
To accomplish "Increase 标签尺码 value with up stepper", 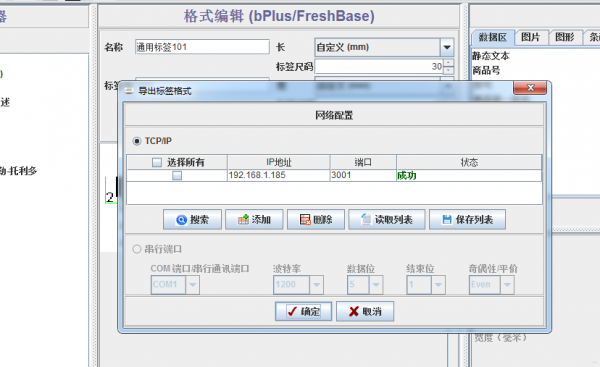I will click(x=448, y=63).
